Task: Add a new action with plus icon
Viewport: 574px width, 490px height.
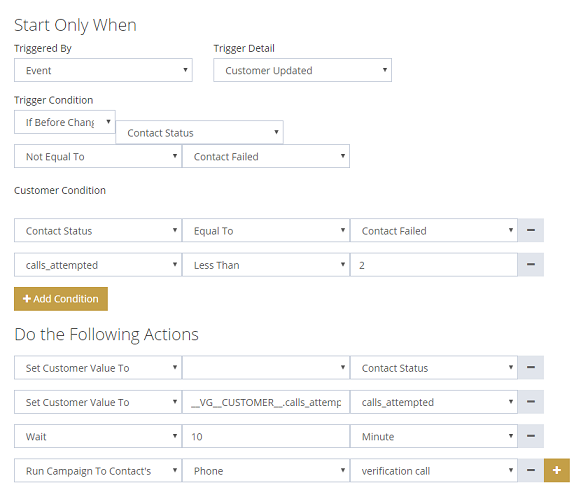Action: click(x=557, y=470)
